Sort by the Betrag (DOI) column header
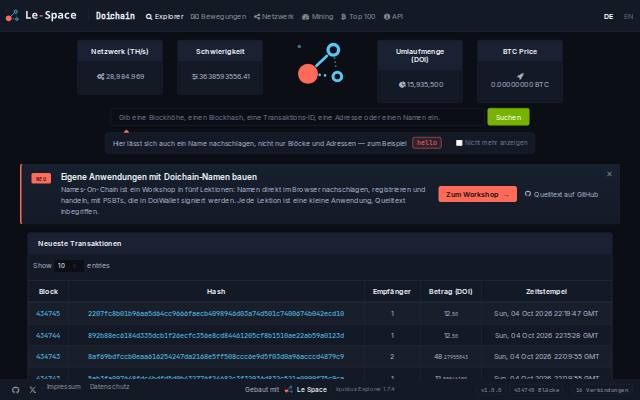This screenshot has width=640, height=400. [450, 291]
